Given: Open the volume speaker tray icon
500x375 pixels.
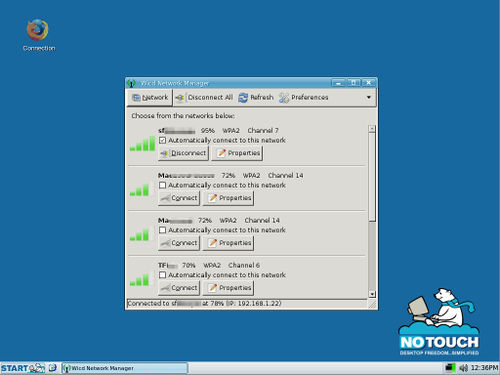Looking at the screenshot, I should click(x=463, y=368).
